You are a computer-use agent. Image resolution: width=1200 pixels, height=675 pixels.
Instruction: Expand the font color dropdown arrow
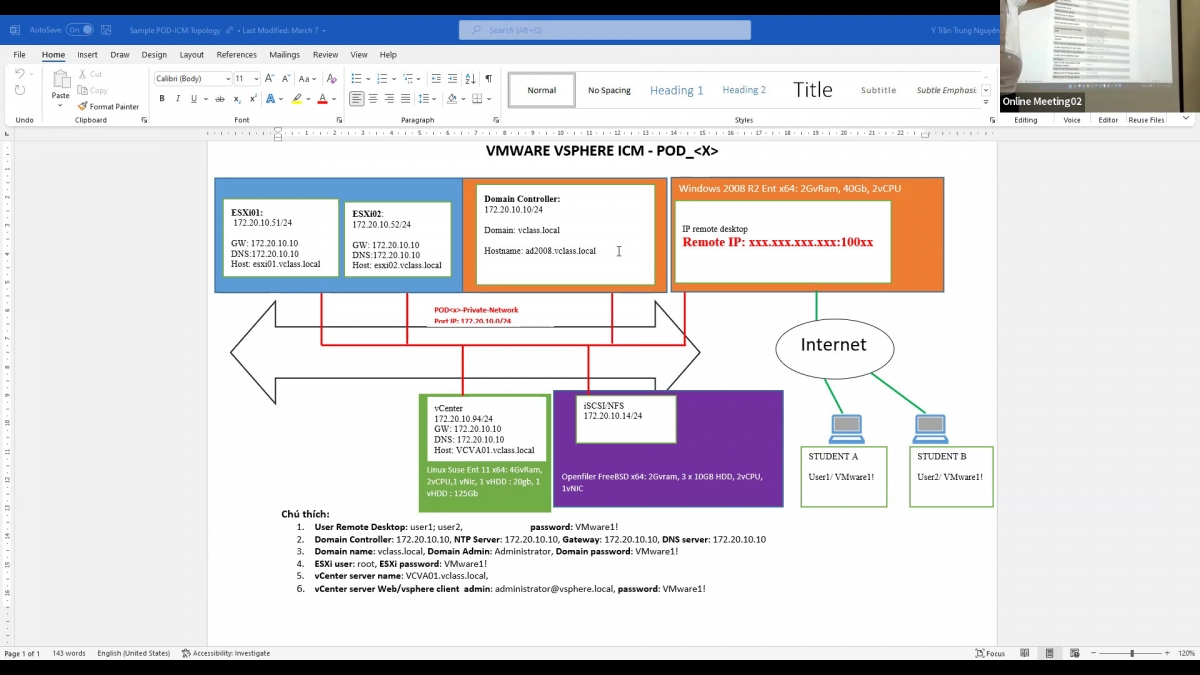click(x=333, y=99)
